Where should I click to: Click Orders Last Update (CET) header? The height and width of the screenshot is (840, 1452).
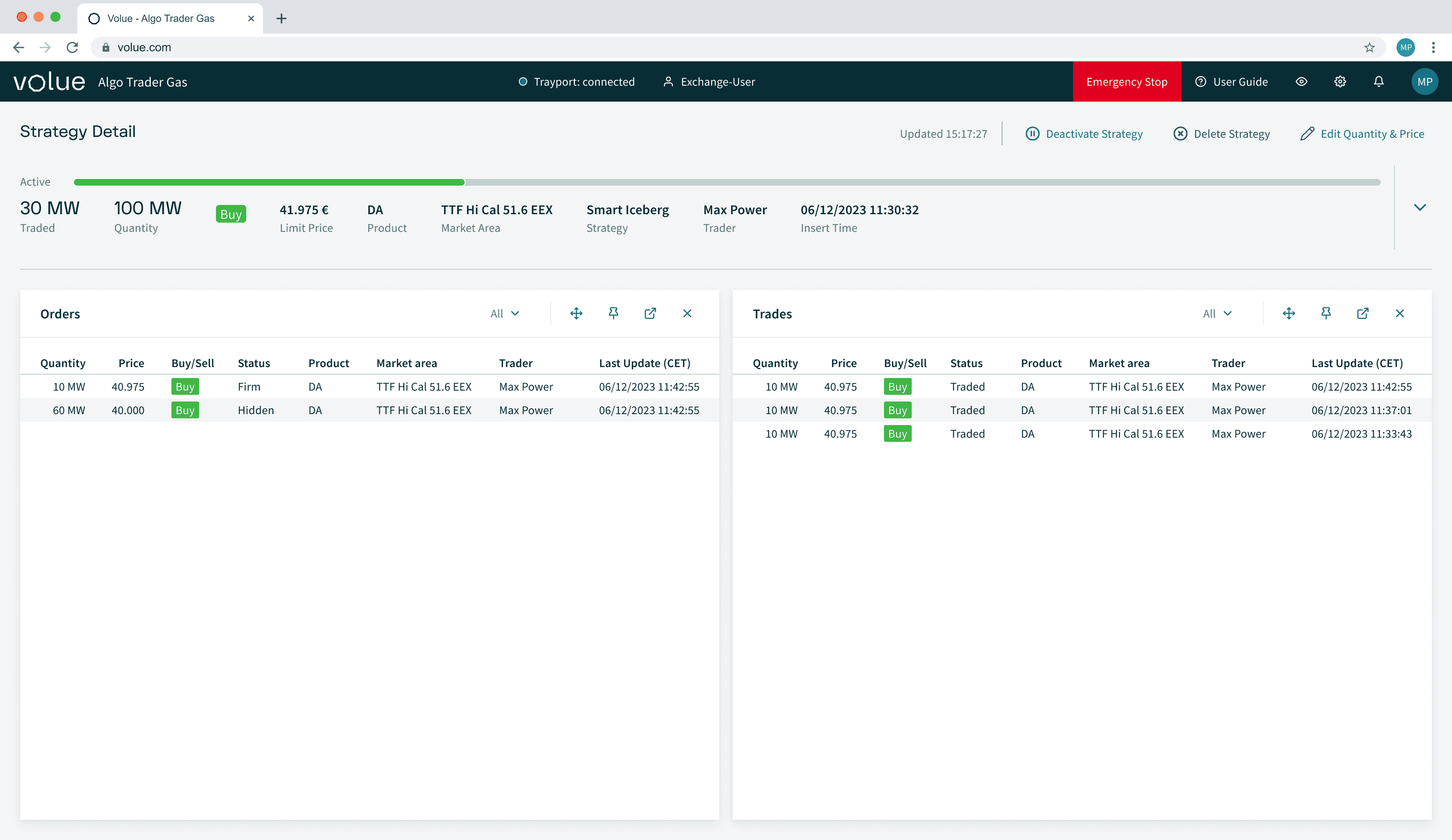(x=645, y=363)
